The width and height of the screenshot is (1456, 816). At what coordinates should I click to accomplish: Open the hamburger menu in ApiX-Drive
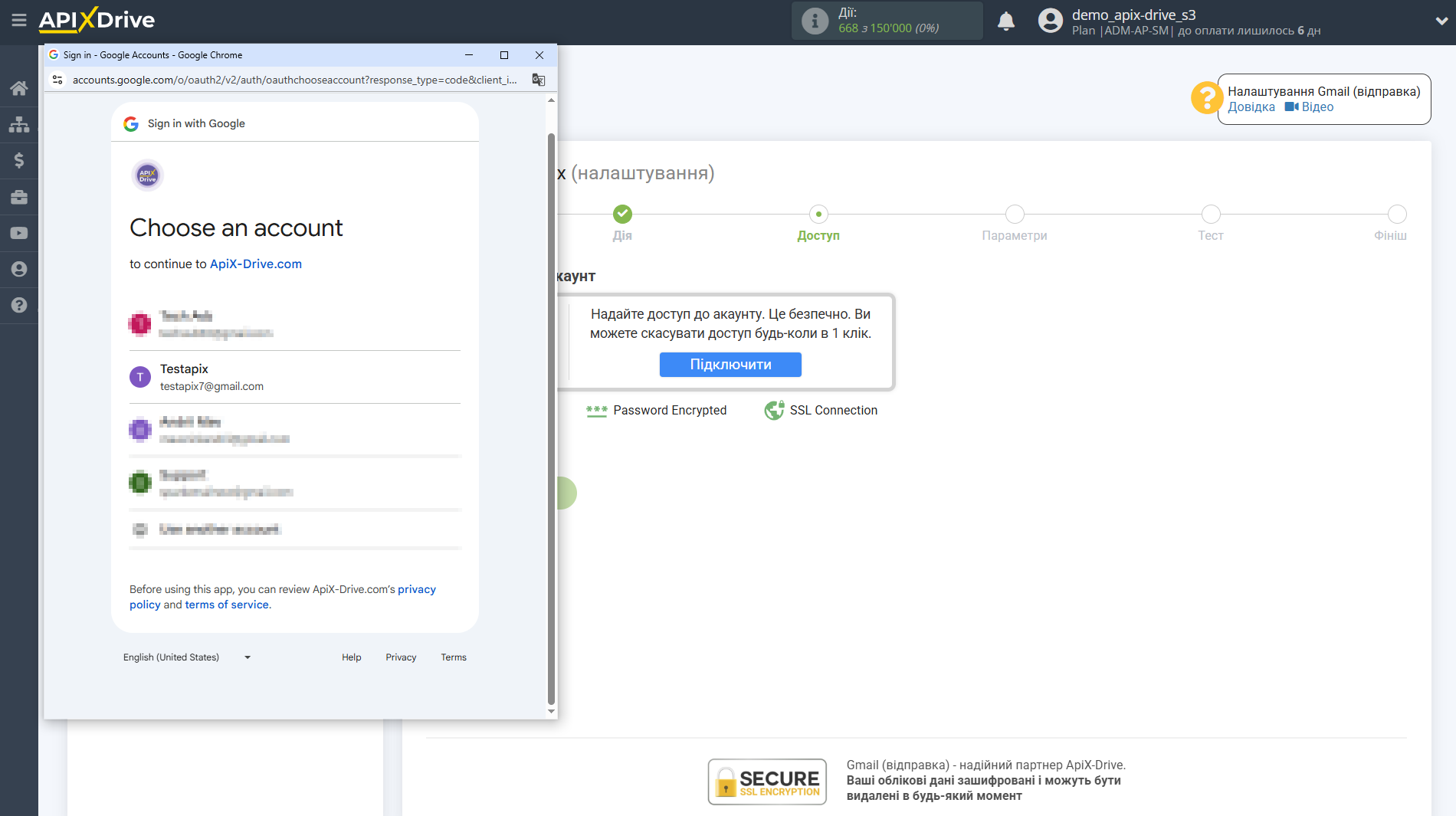pyautogui.click(x=19, y=21)
